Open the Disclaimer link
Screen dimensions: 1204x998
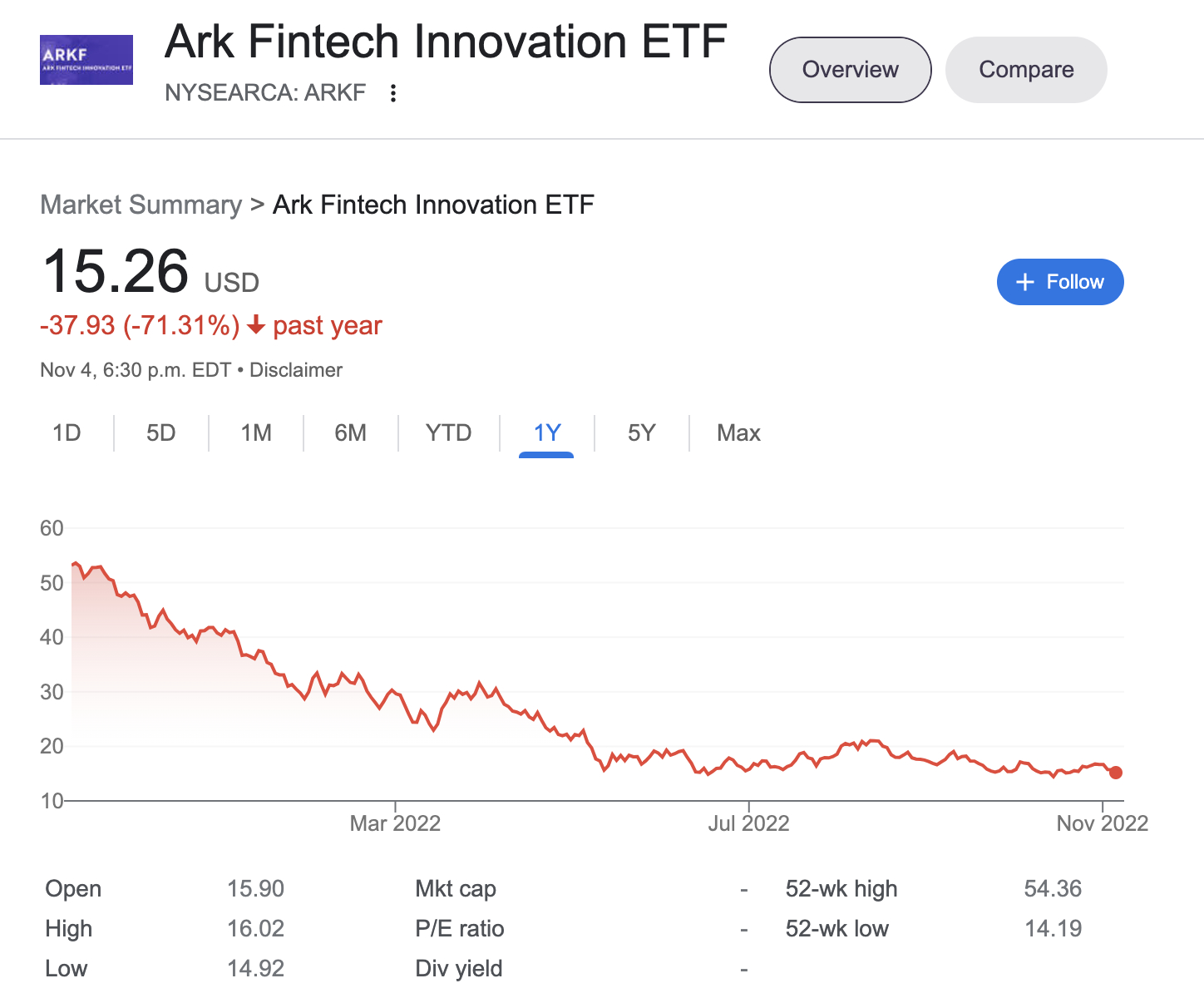click(296, 370)
